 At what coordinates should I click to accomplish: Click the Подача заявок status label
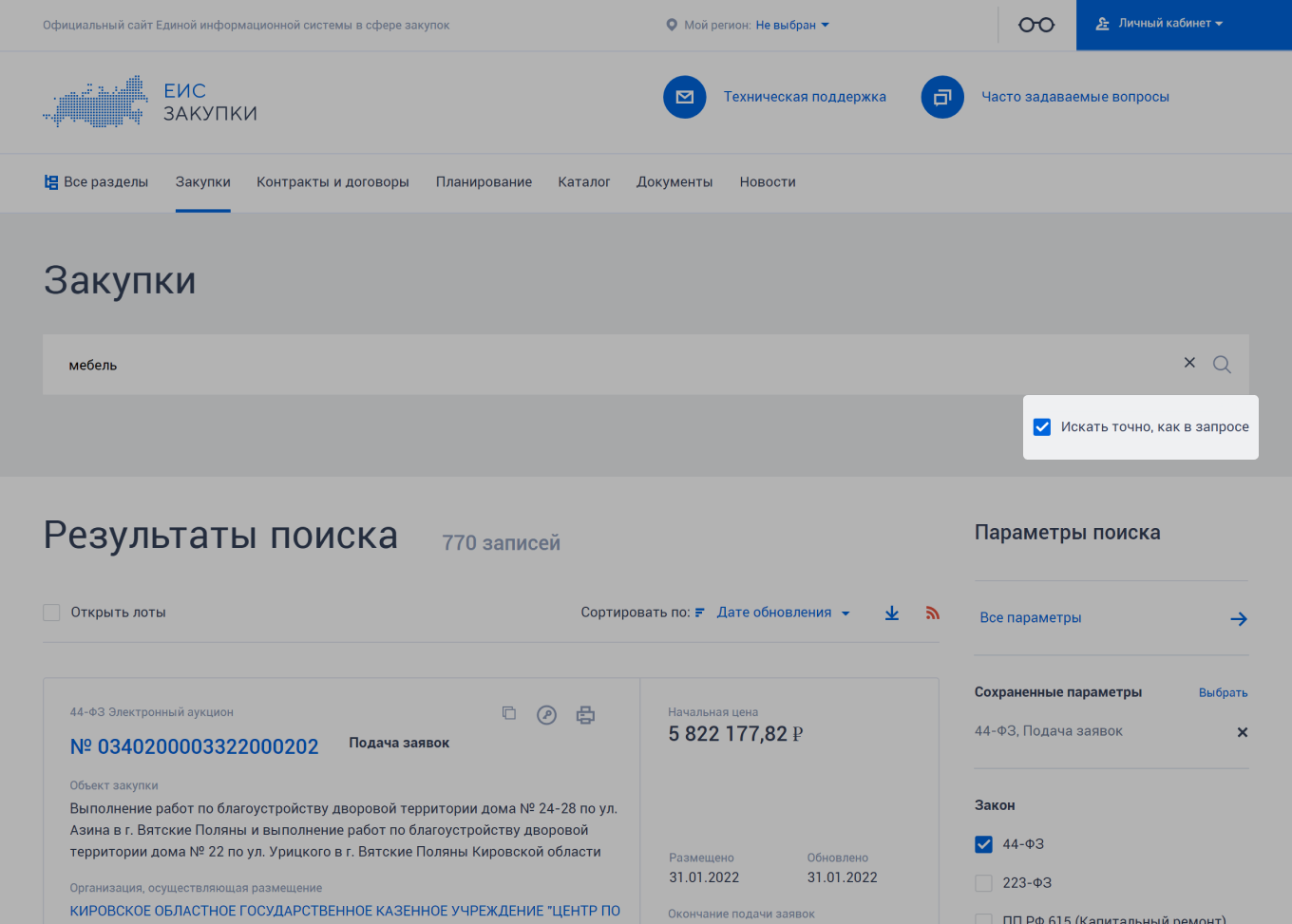click(399, 743)
